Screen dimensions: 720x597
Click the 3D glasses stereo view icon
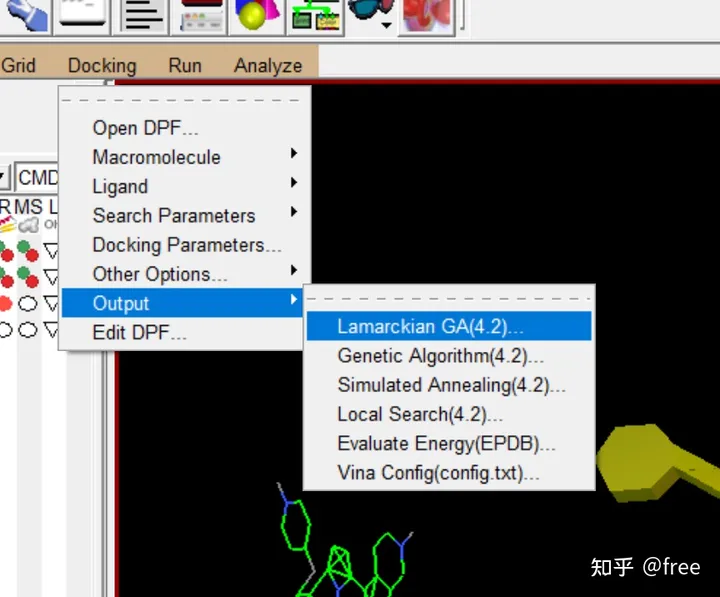[368, 14]
